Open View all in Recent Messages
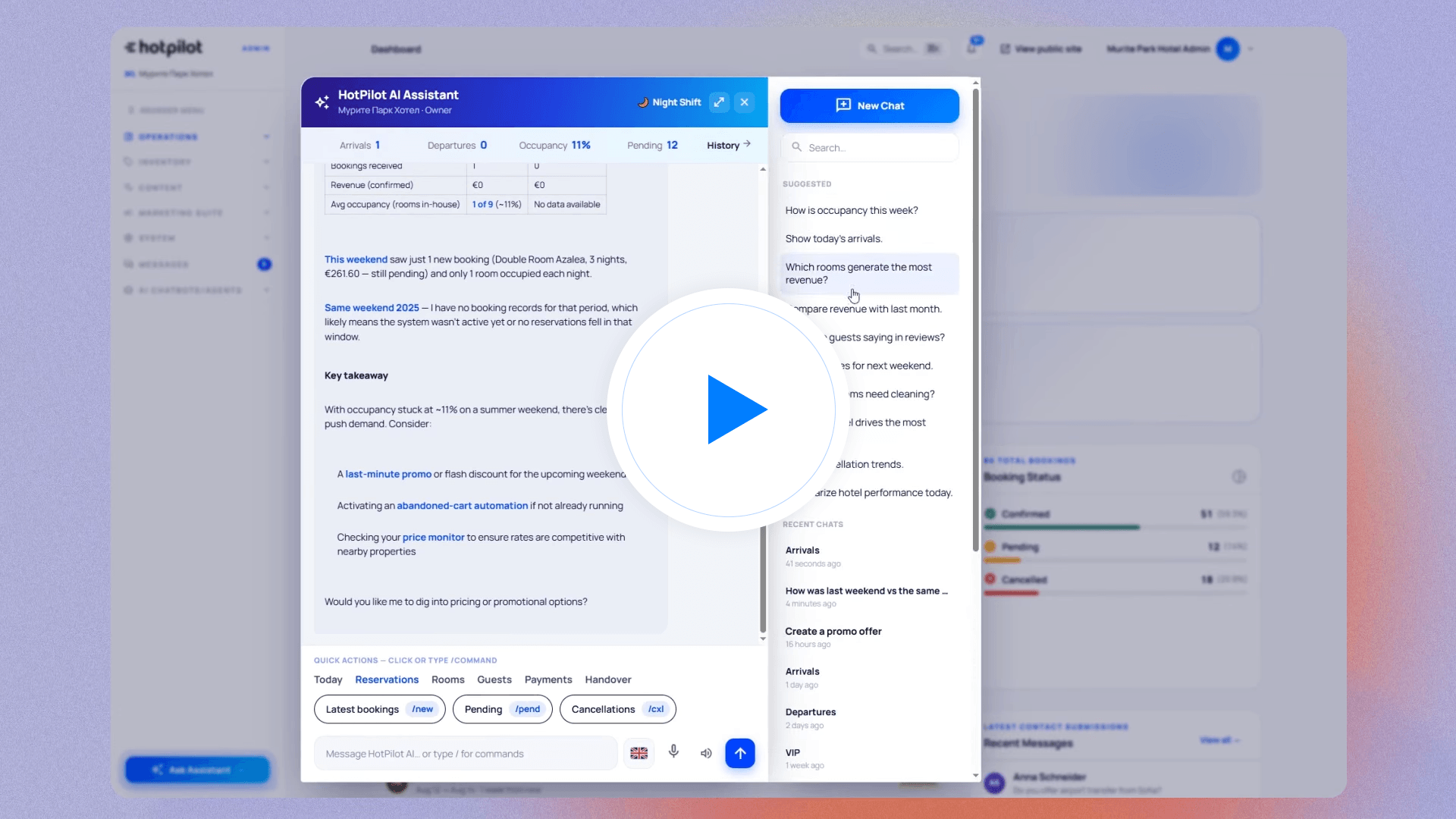1456x819 pixels. 1219,740
